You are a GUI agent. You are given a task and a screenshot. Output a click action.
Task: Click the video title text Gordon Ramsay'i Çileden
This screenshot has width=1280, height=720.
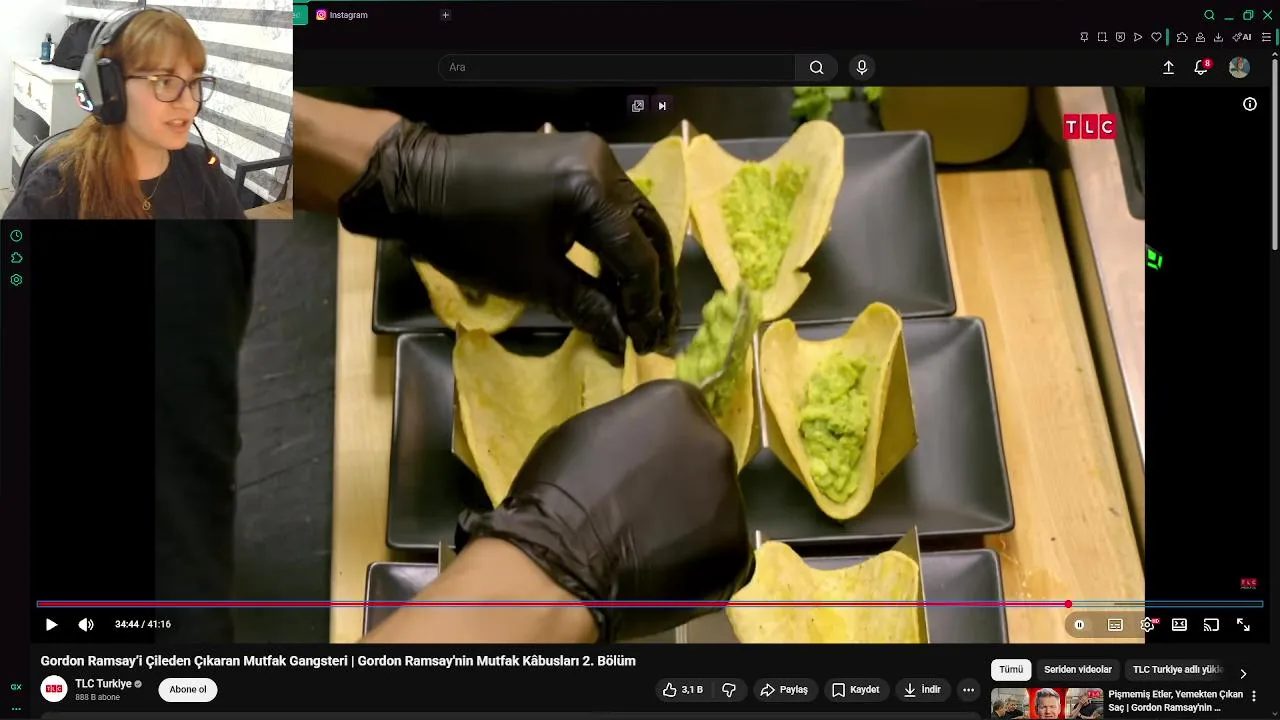pos(338,661)
